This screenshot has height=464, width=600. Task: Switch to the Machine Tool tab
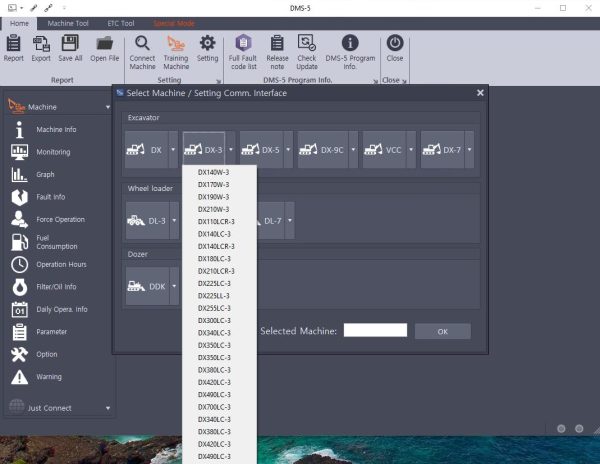[68, 23]
